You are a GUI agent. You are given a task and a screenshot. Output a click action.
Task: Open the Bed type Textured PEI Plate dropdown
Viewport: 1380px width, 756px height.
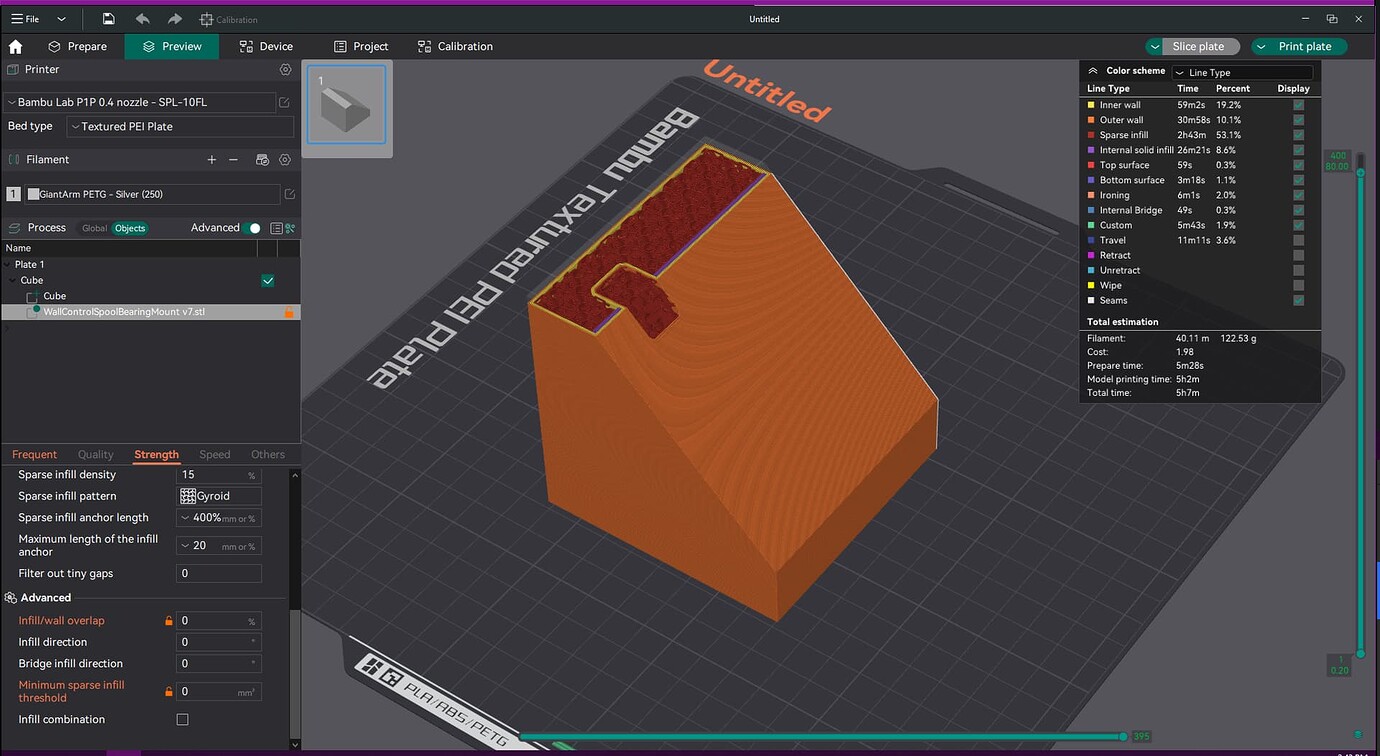click(x=180, y=127)
